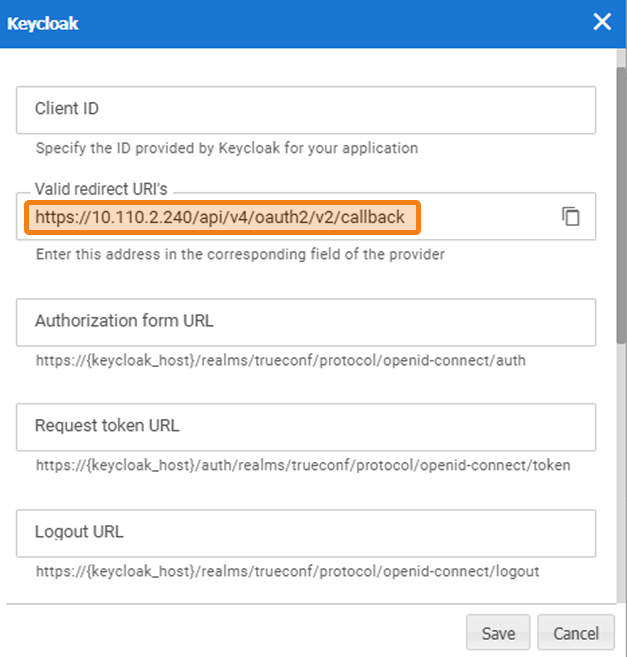Save the Keycloak settings
Viewport: 627px width, 657px height.
498,633
